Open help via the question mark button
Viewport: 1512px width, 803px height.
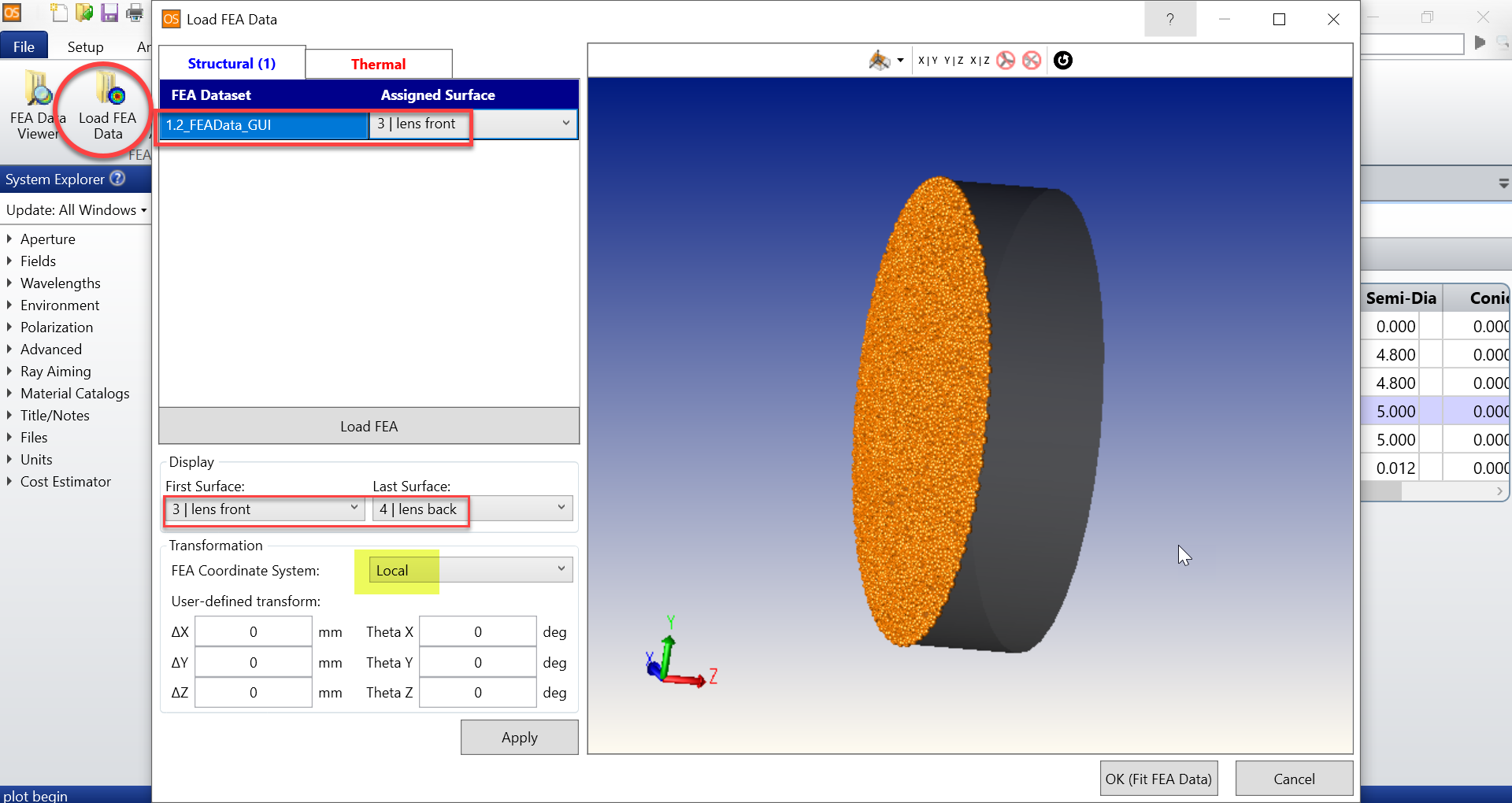[1170, 19]
